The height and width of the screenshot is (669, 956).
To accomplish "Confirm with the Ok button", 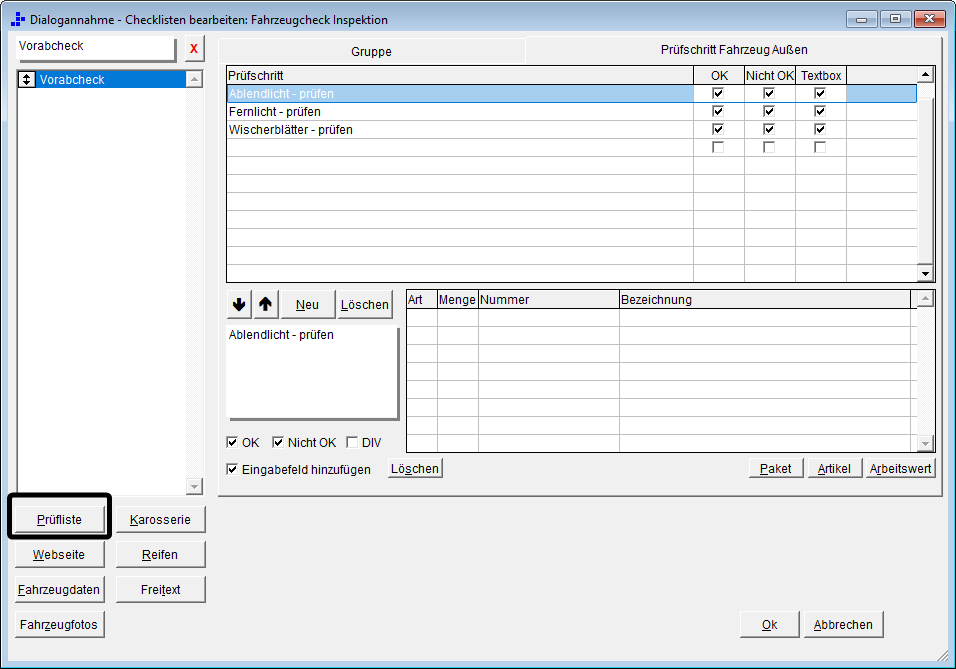I will click(769, 624).
